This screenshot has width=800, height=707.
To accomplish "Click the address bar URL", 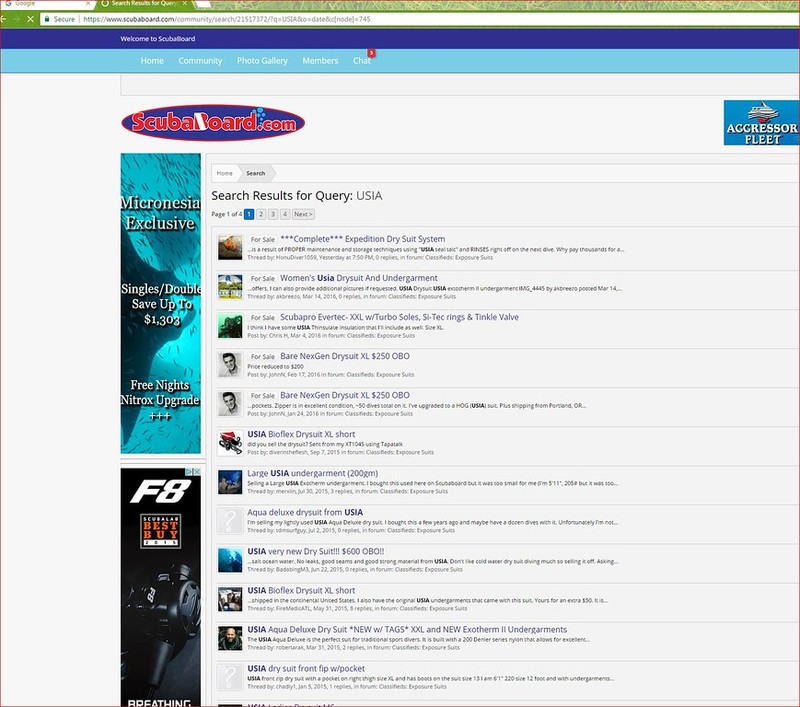I will pos(227,19).
